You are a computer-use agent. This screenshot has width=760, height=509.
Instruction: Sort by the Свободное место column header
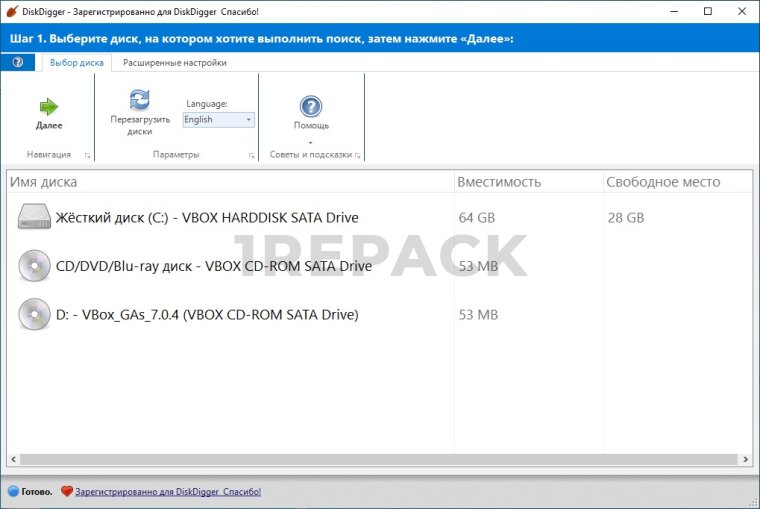point(662,182)
